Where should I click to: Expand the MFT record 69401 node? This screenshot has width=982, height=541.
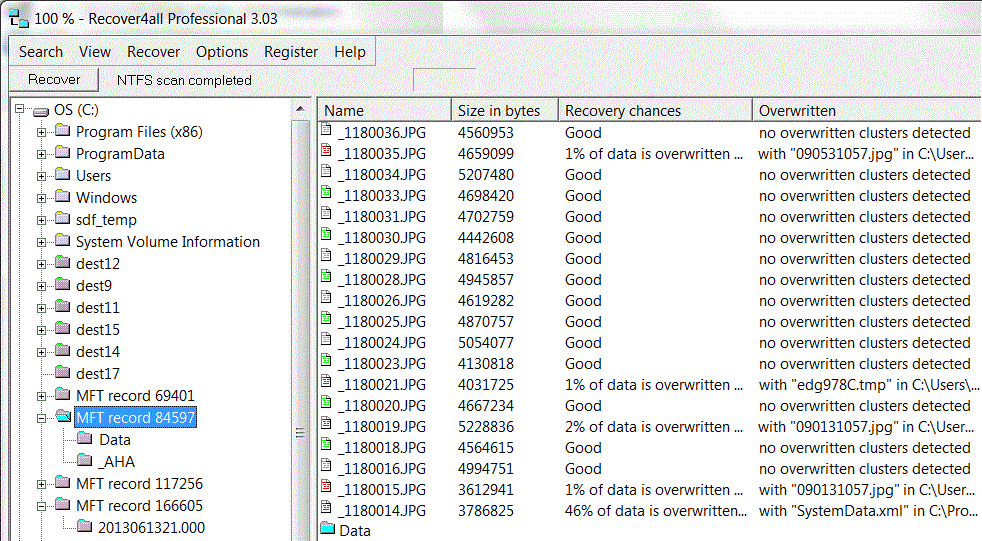coord(41,396)
